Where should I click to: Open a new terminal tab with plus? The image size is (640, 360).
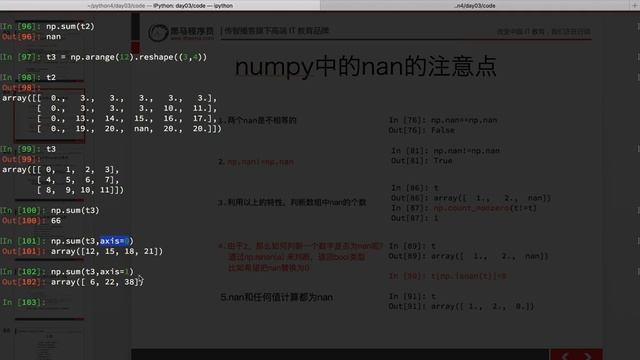[635, 5]
